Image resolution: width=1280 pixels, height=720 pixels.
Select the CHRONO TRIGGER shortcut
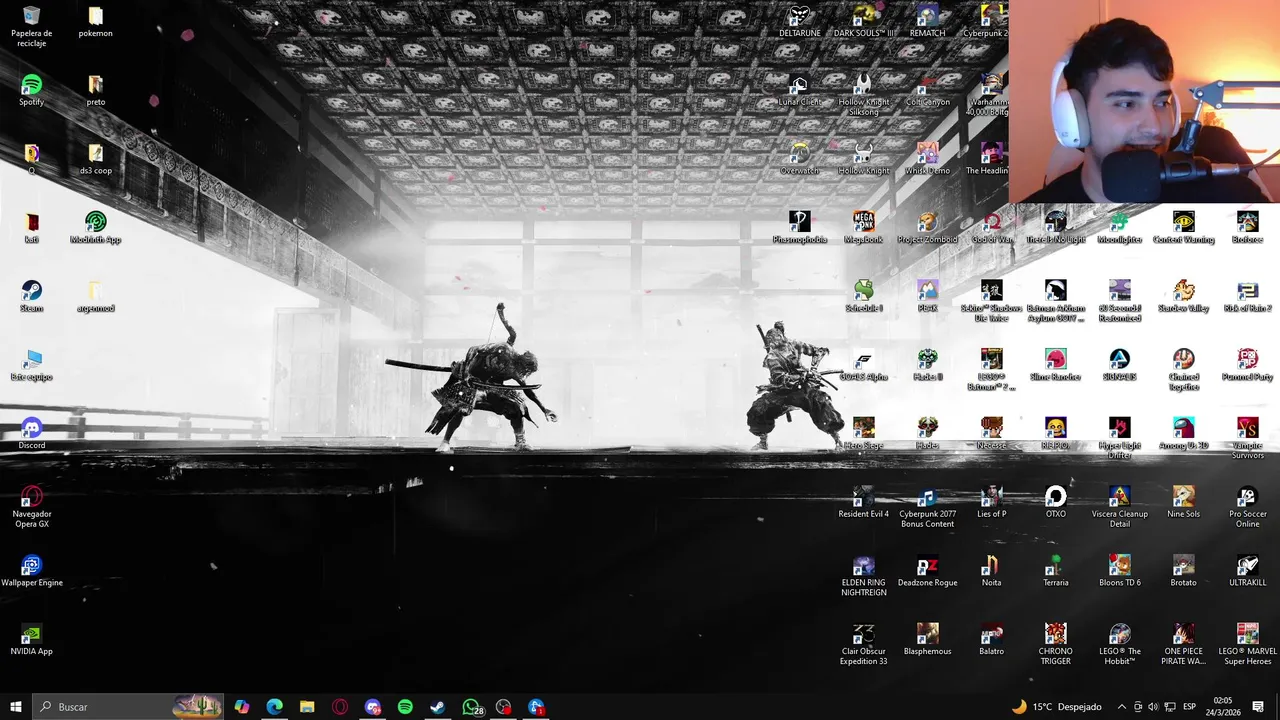1055,645
